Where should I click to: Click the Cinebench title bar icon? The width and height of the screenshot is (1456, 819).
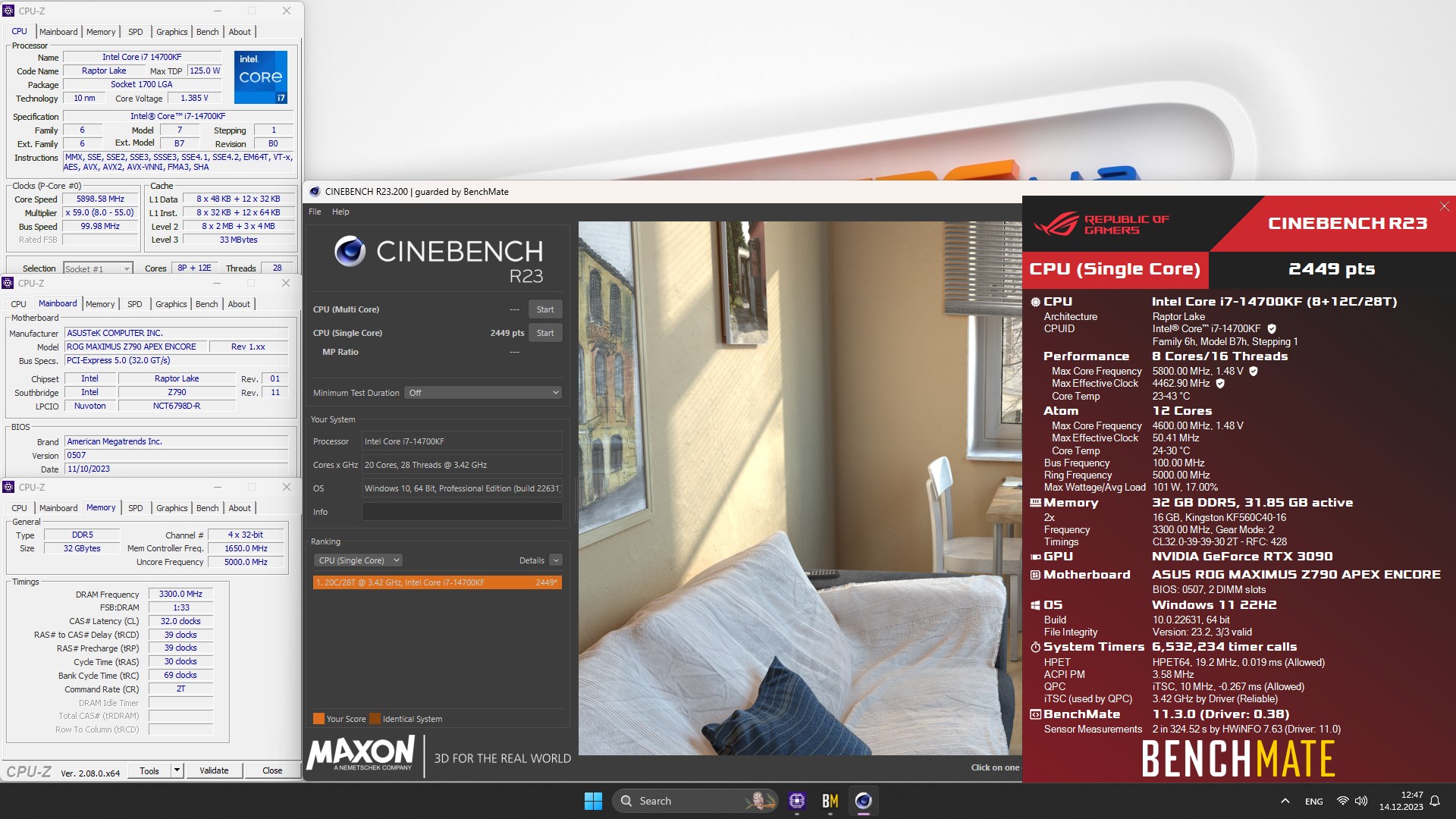[315, 192]
